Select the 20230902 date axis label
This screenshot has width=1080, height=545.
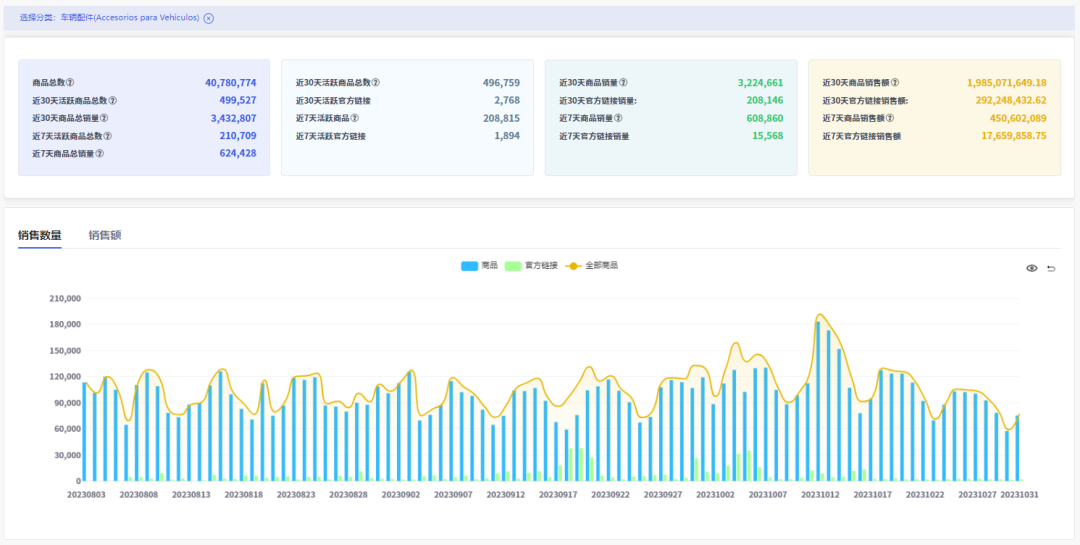point(400,495)
